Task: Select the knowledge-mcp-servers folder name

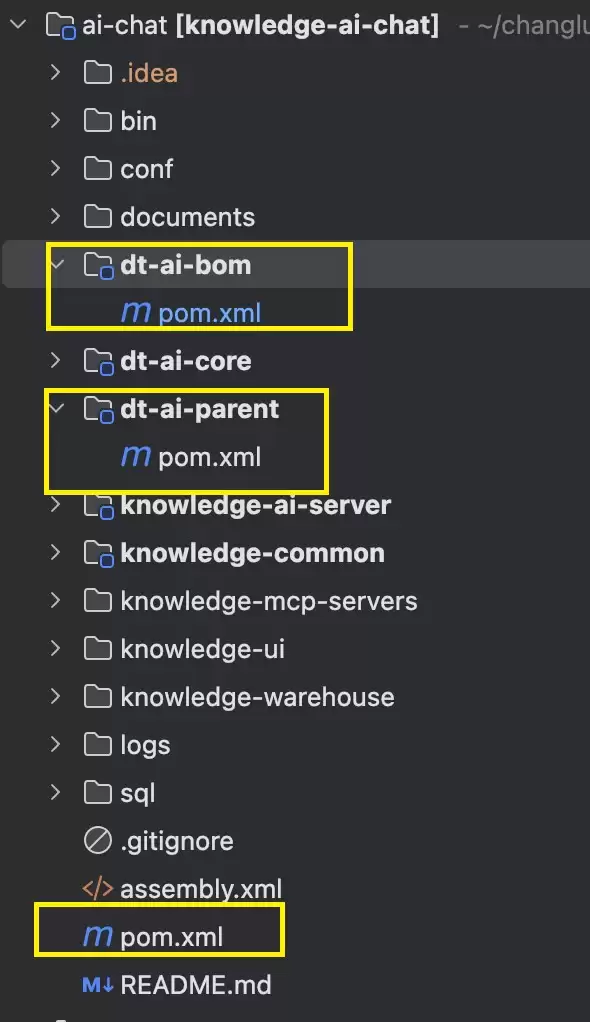Action: pyautogui.click(x=269, y=601)
